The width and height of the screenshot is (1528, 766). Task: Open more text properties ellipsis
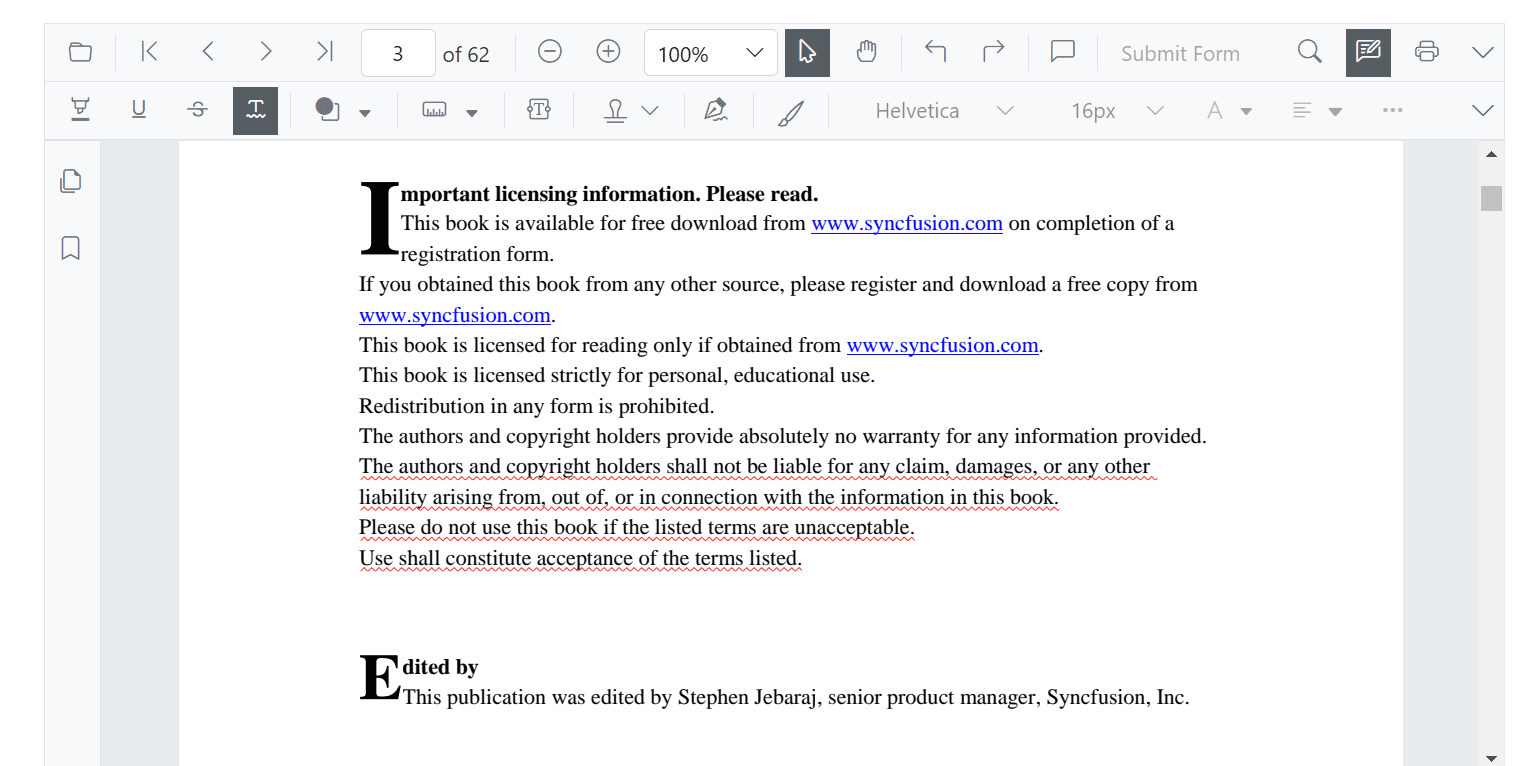tap(1392, 110)
